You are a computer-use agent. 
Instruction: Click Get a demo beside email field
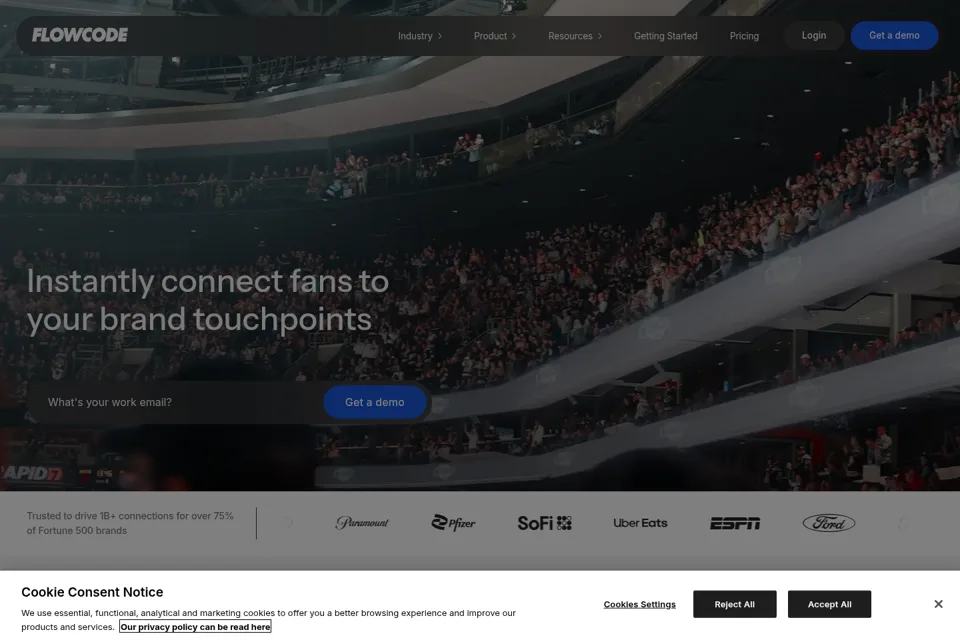[x=375, y=402]
